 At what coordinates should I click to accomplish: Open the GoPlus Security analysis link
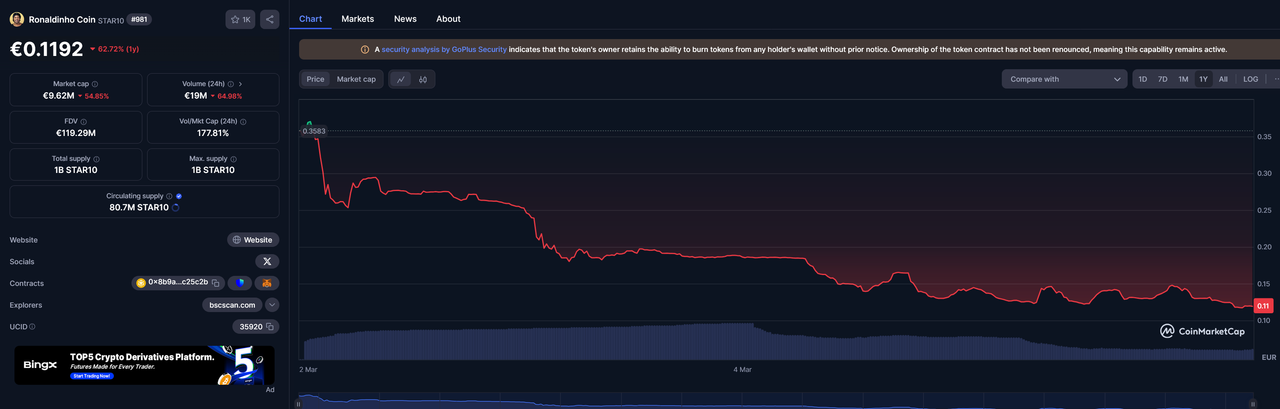point(444,49)
